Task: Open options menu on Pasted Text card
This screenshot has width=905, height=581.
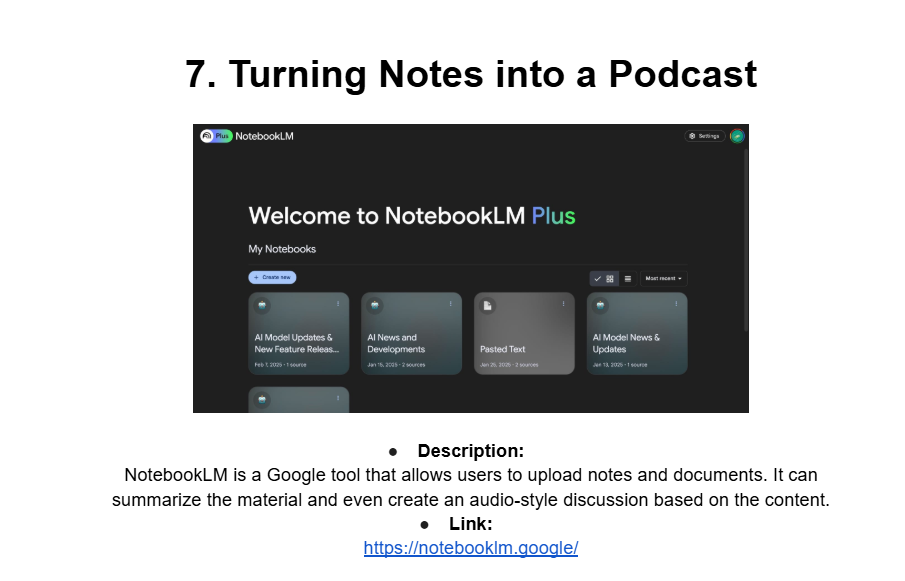Action: [x=563, y=304]
